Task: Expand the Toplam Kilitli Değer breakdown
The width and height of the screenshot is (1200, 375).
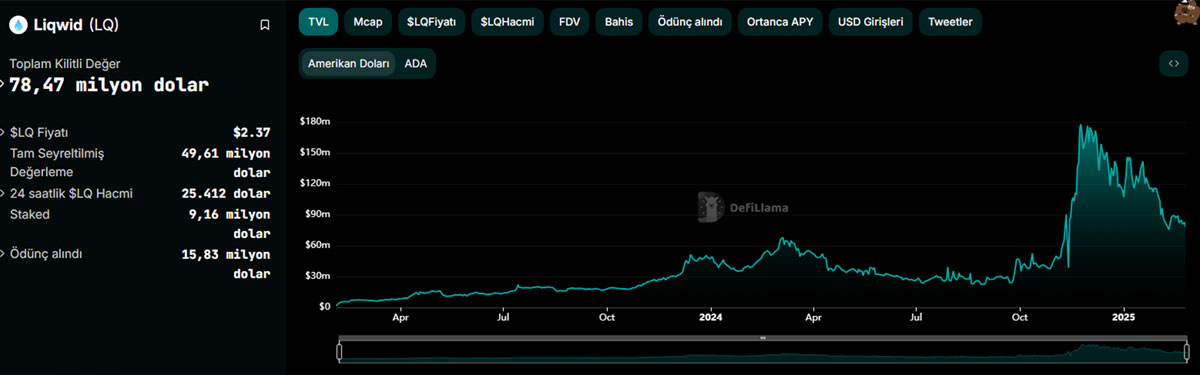Action: coord(3,83)
